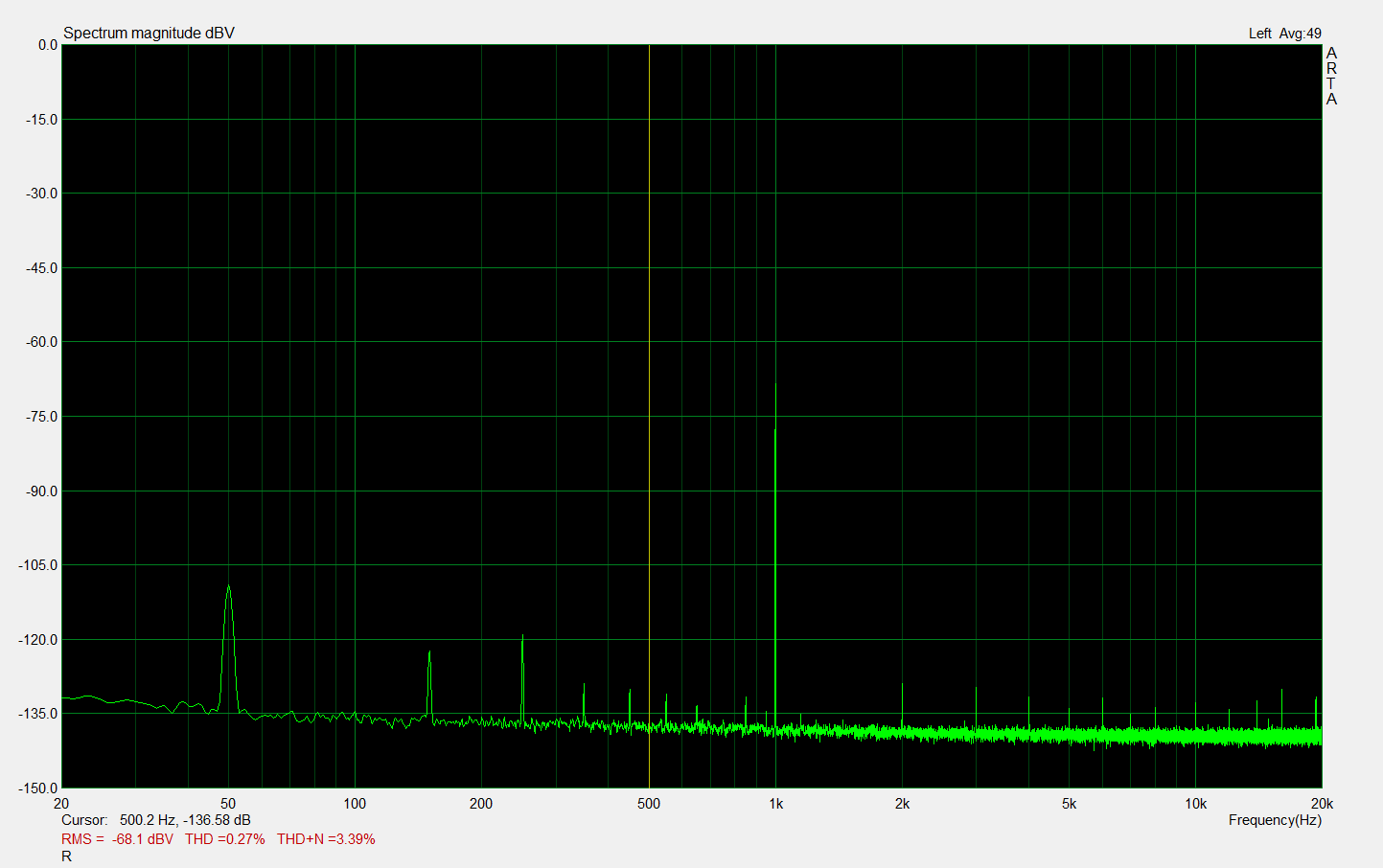Click the "Spectrum magnitude dBV" title
The width and height of the screenshot is (1383, 868).
click(x=149, y=33)
